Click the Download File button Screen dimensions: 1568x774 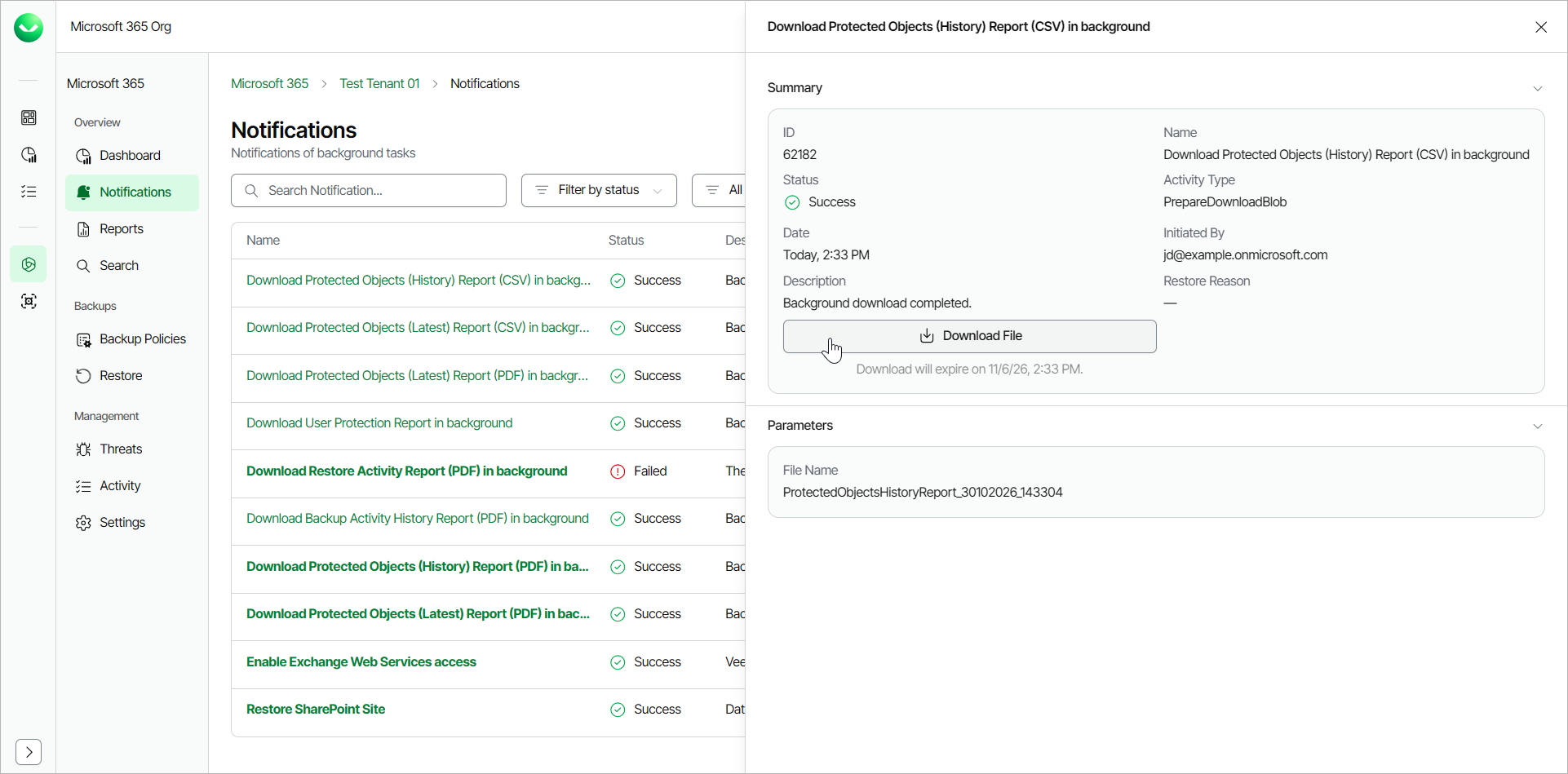[x=969, y=336]
